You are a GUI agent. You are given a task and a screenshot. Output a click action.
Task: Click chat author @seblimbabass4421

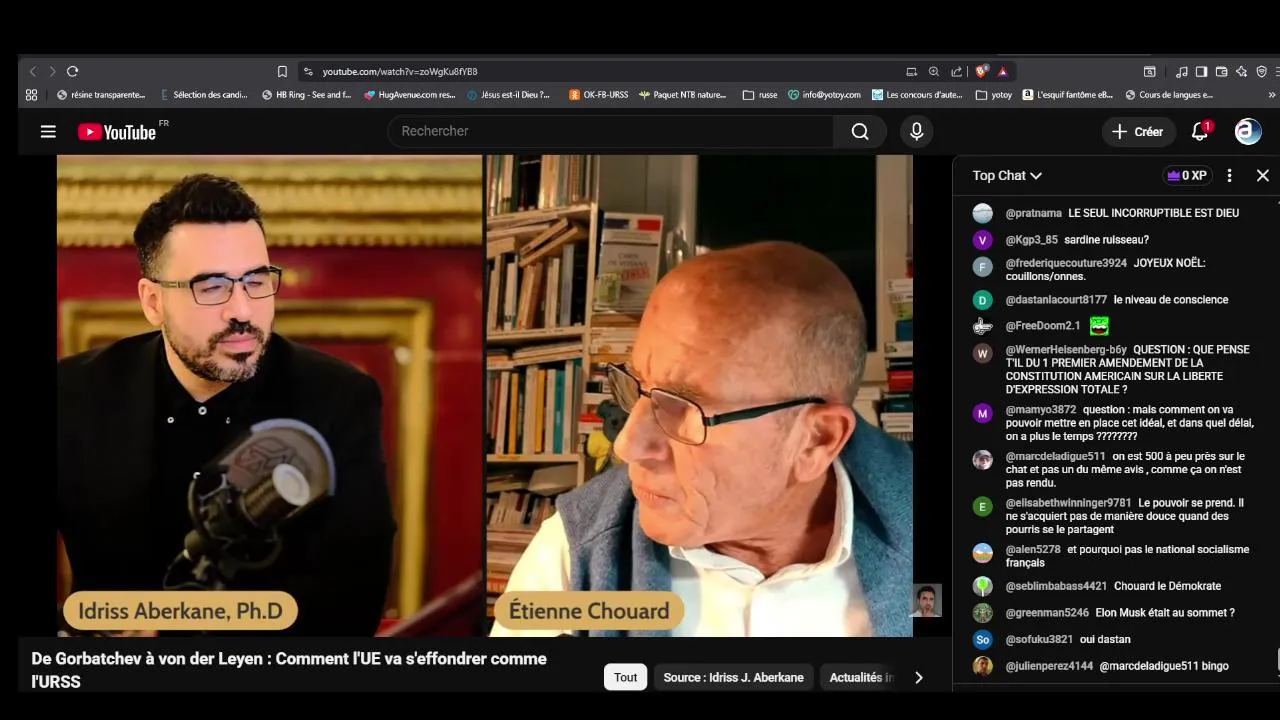point(1056,586)
